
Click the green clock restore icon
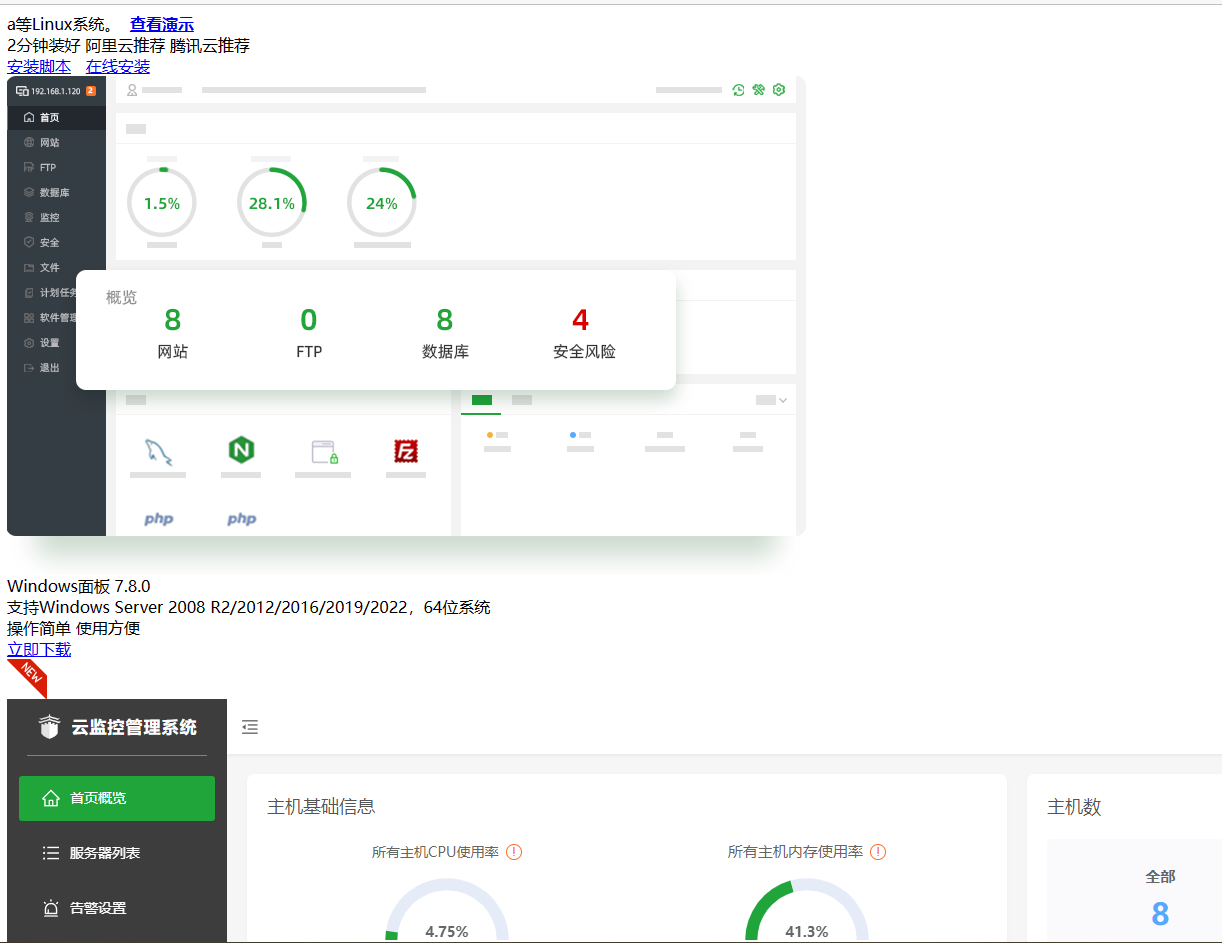(x=738, y=90)
